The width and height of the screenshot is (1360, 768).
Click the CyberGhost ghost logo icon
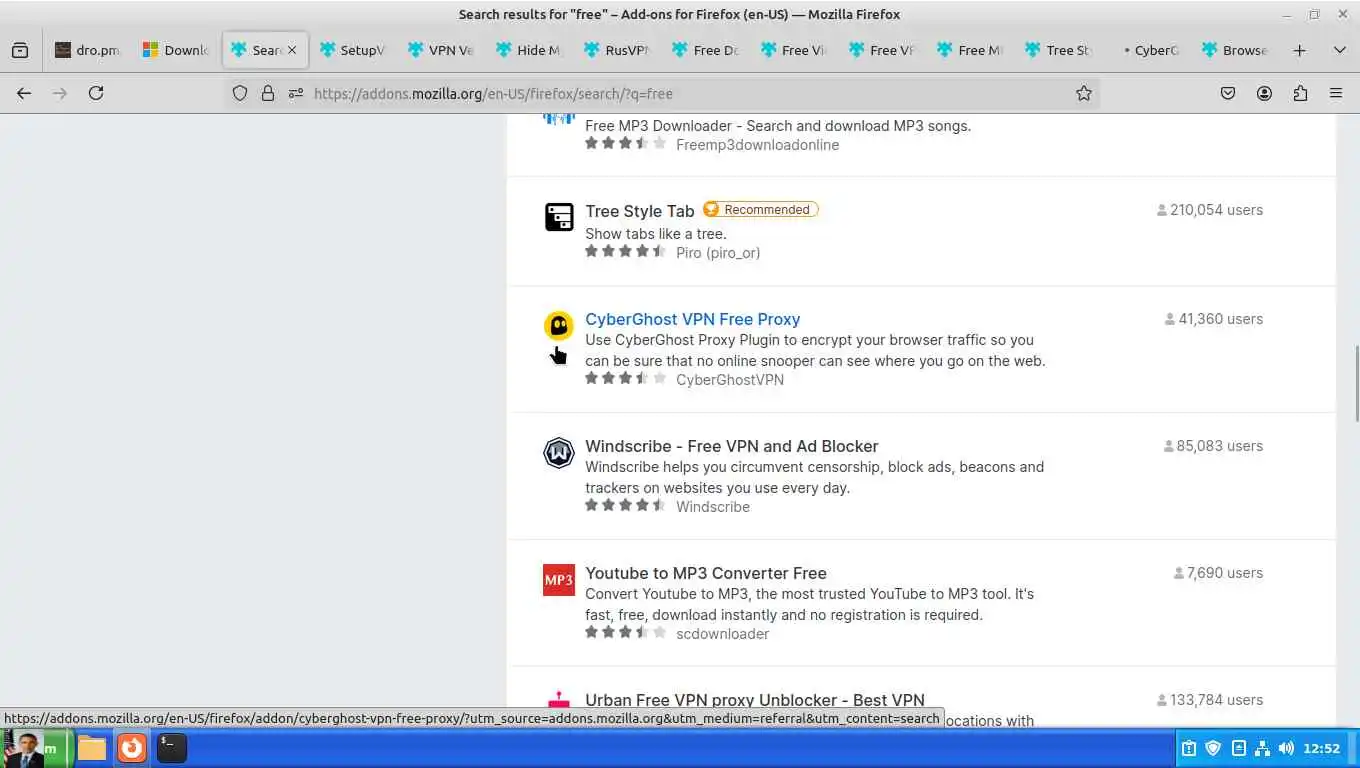pos(559,325)
